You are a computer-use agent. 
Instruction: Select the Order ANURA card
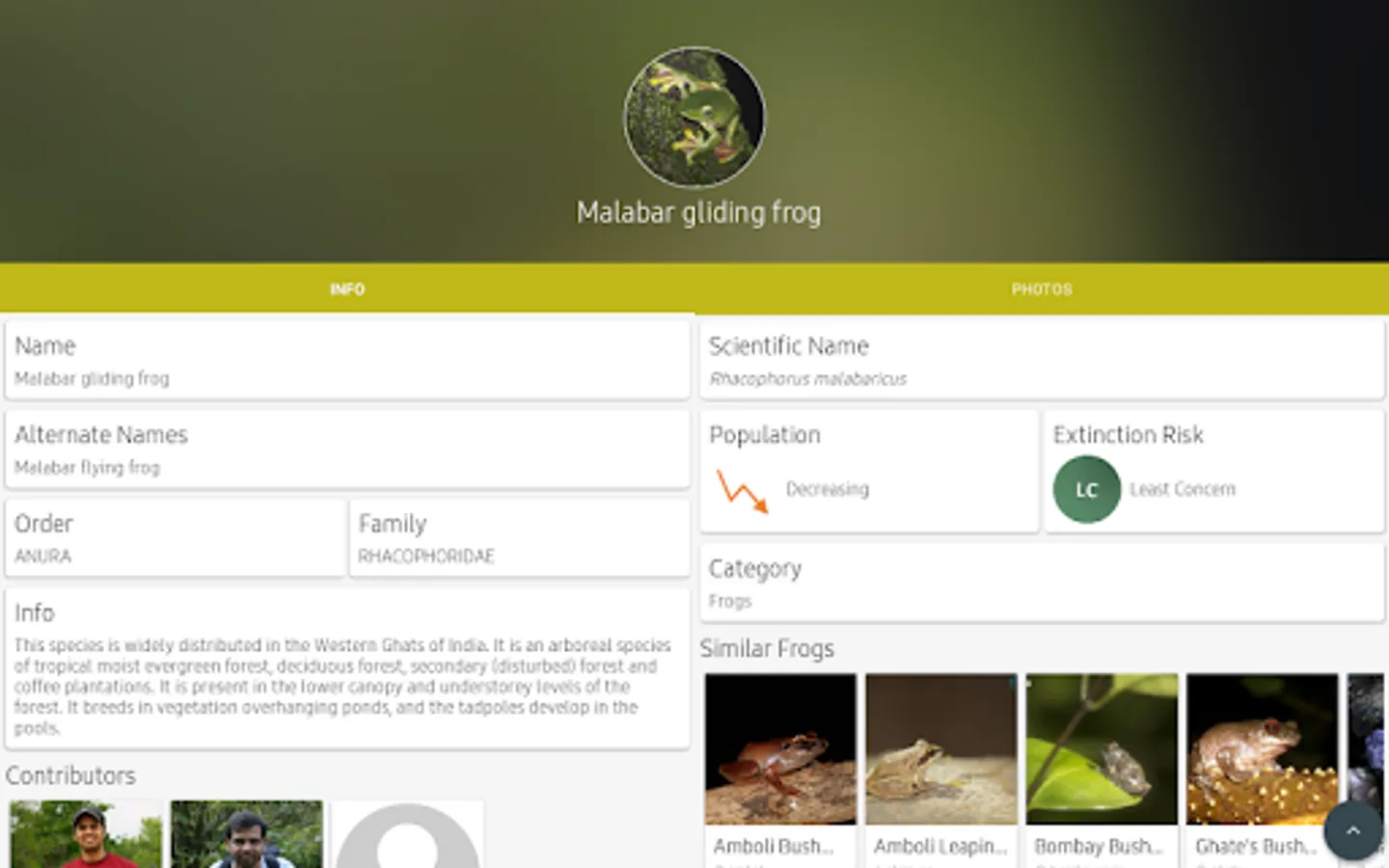175,537
